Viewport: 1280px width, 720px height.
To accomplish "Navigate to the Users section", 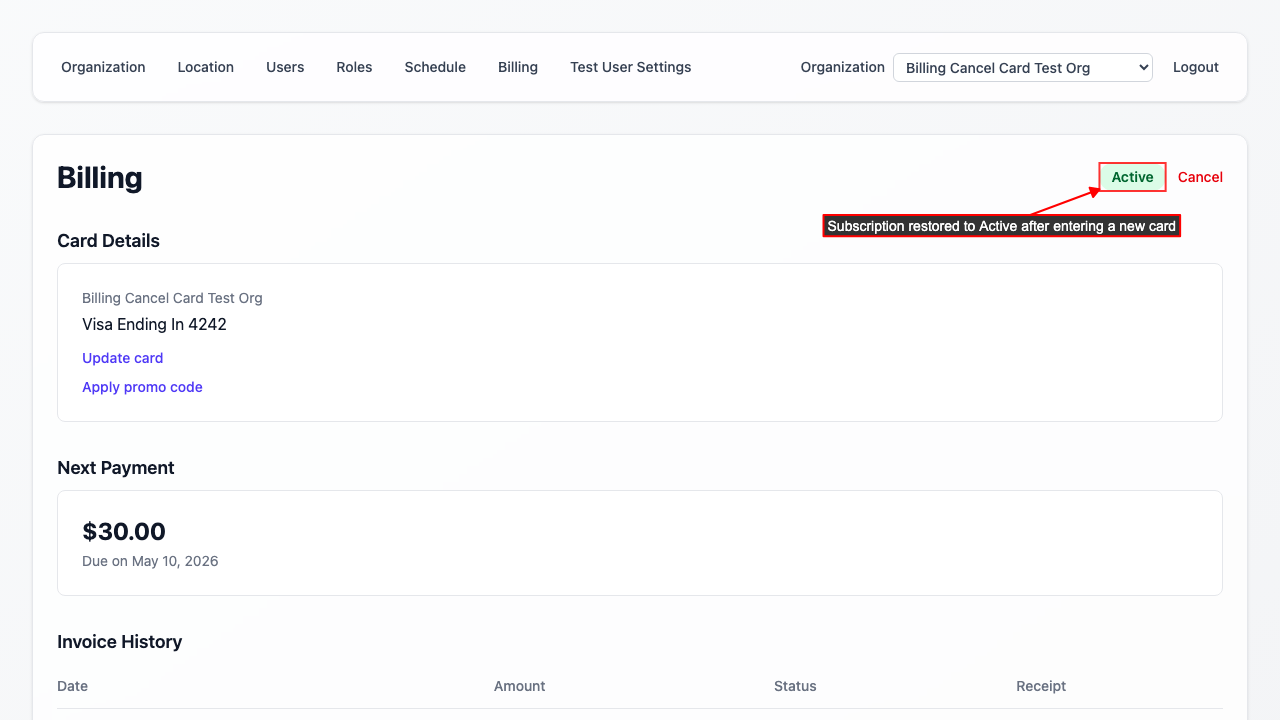I will tap(285, 67).
